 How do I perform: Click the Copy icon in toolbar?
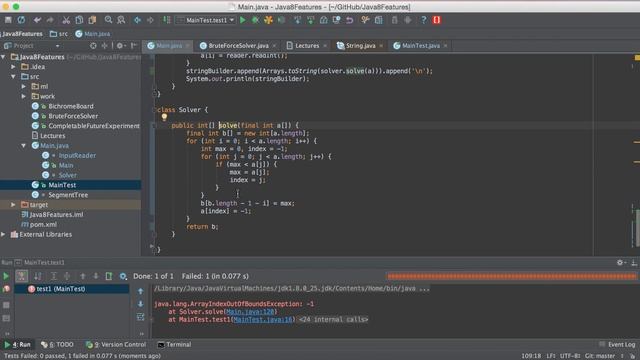79,20
